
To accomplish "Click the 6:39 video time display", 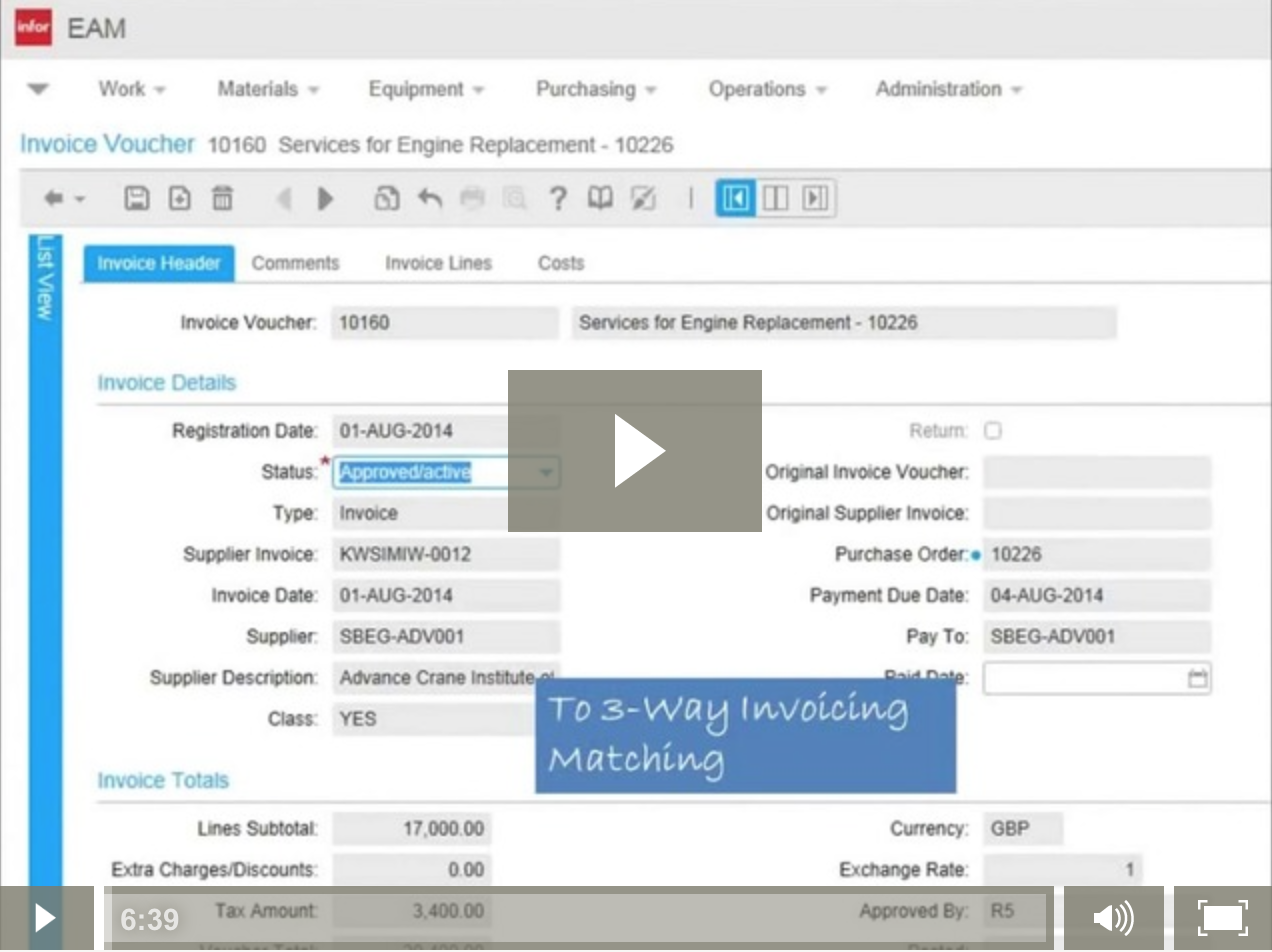I will tap(149, 919).
